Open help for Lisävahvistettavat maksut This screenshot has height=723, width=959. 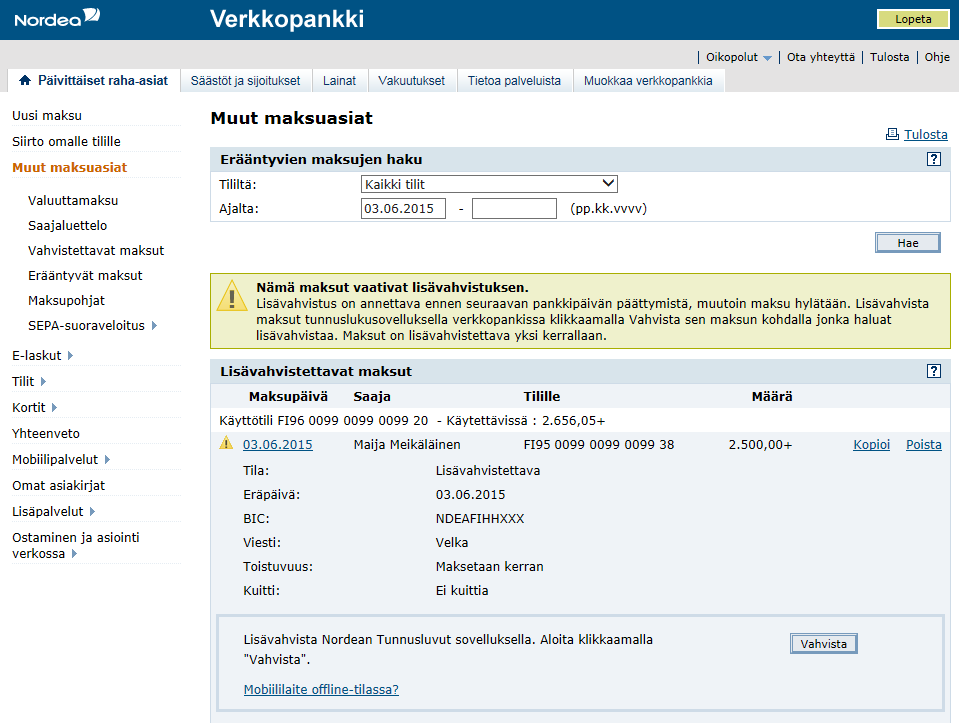click(934, 370)
